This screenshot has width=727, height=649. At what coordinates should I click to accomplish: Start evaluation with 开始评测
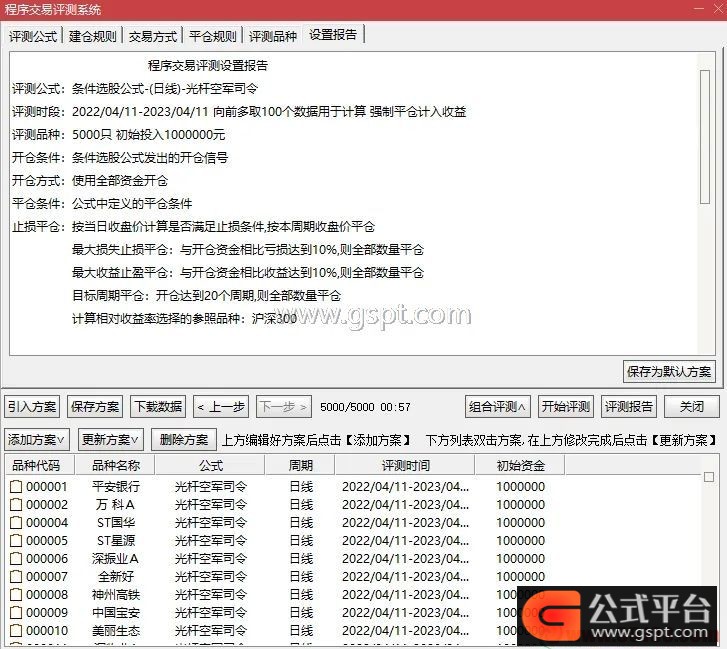pyautogui.click(x=566, y=407)
